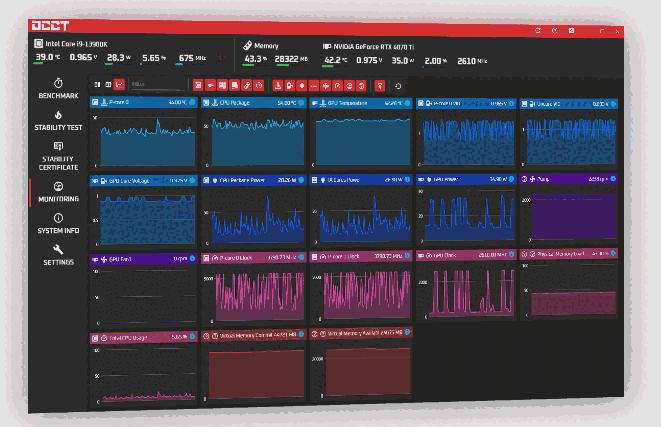The width and height of the screenshot is (661, 427).
Task: Click the GPU Temperature graph area
Action: coord(363,142)
